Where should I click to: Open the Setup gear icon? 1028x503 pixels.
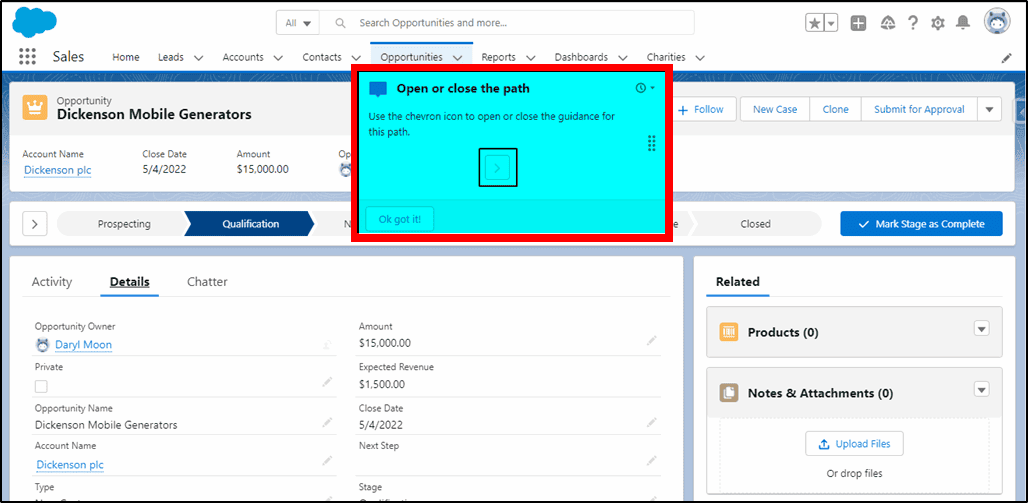point(938,24)
